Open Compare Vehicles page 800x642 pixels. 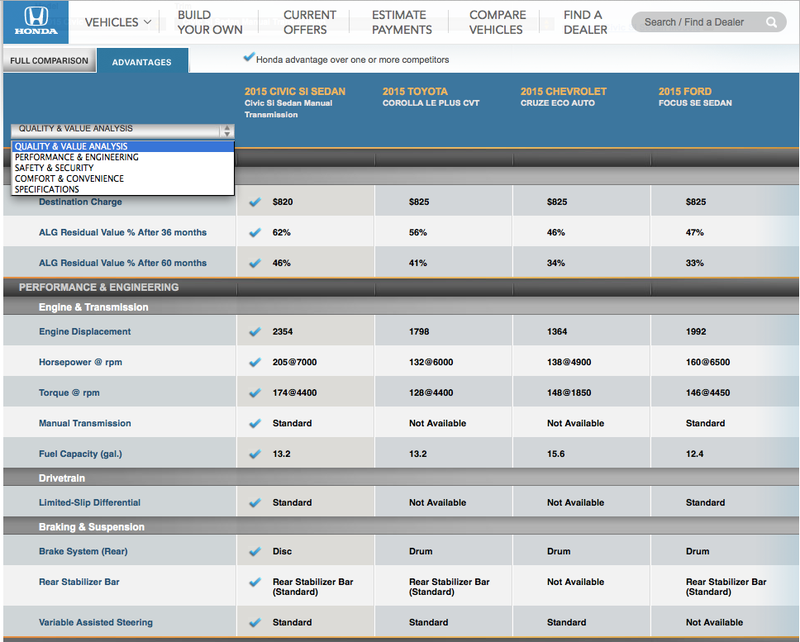pos(497,22)
